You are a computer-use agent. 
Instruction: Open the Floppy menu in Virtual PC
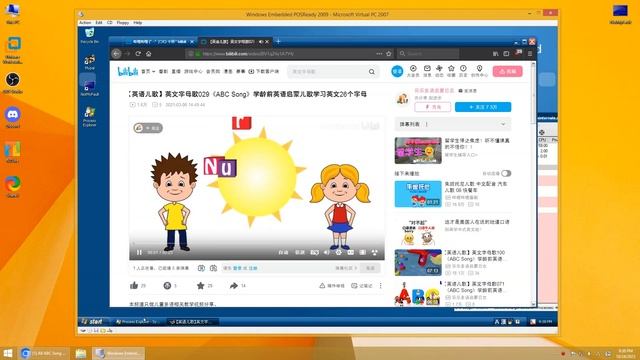123,23
